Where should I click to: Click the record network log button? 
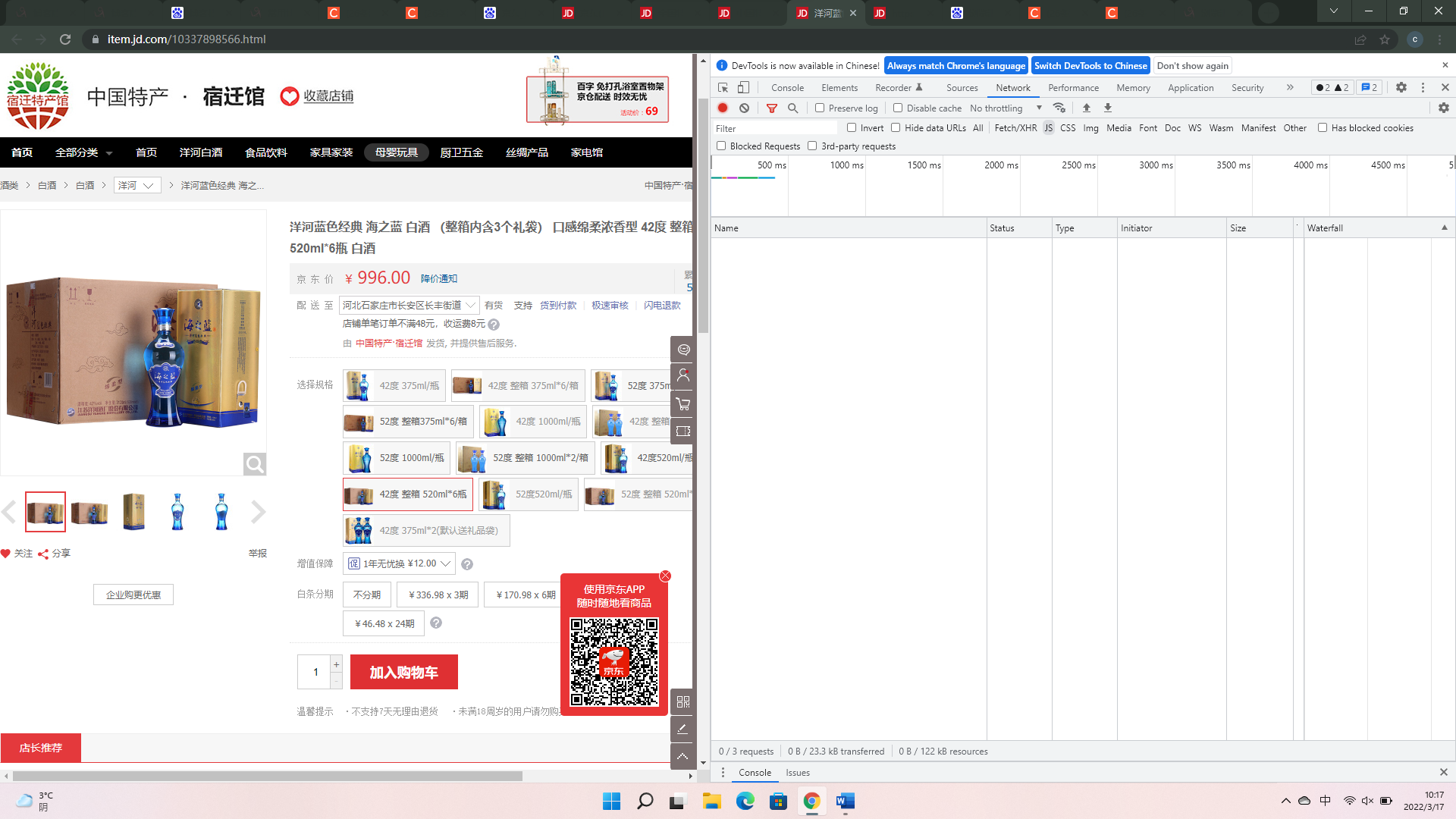click(723, 108)
